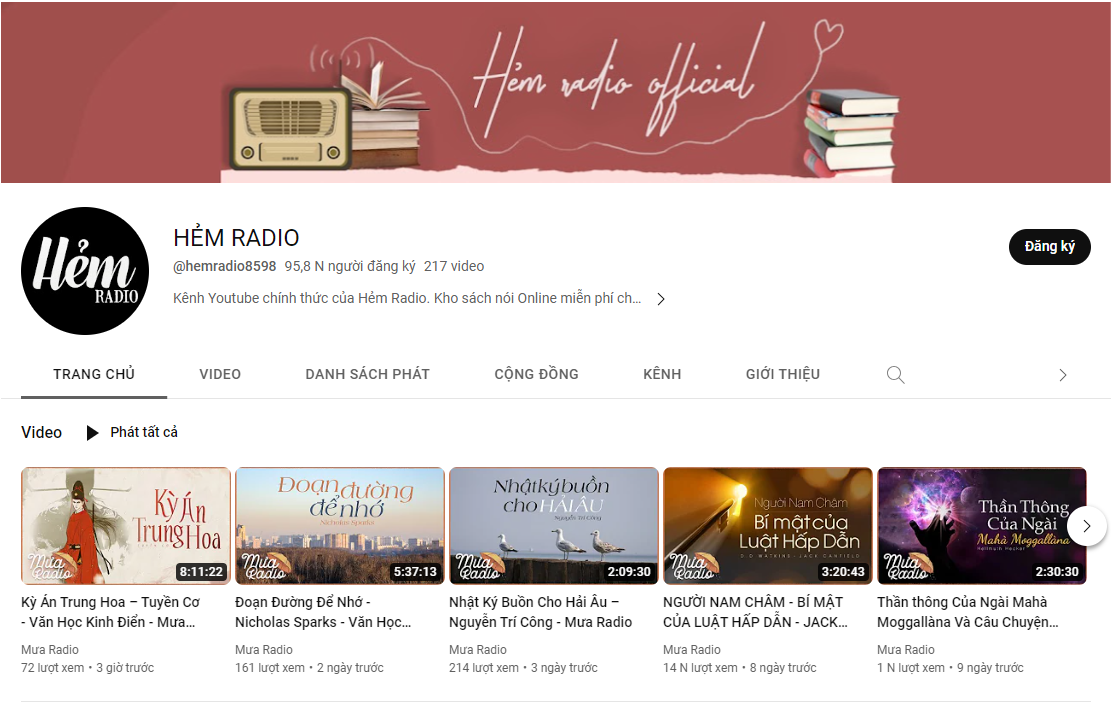1112x714 pixels.
Task: Click the Phát tất cả play icon
Action: 92,433
